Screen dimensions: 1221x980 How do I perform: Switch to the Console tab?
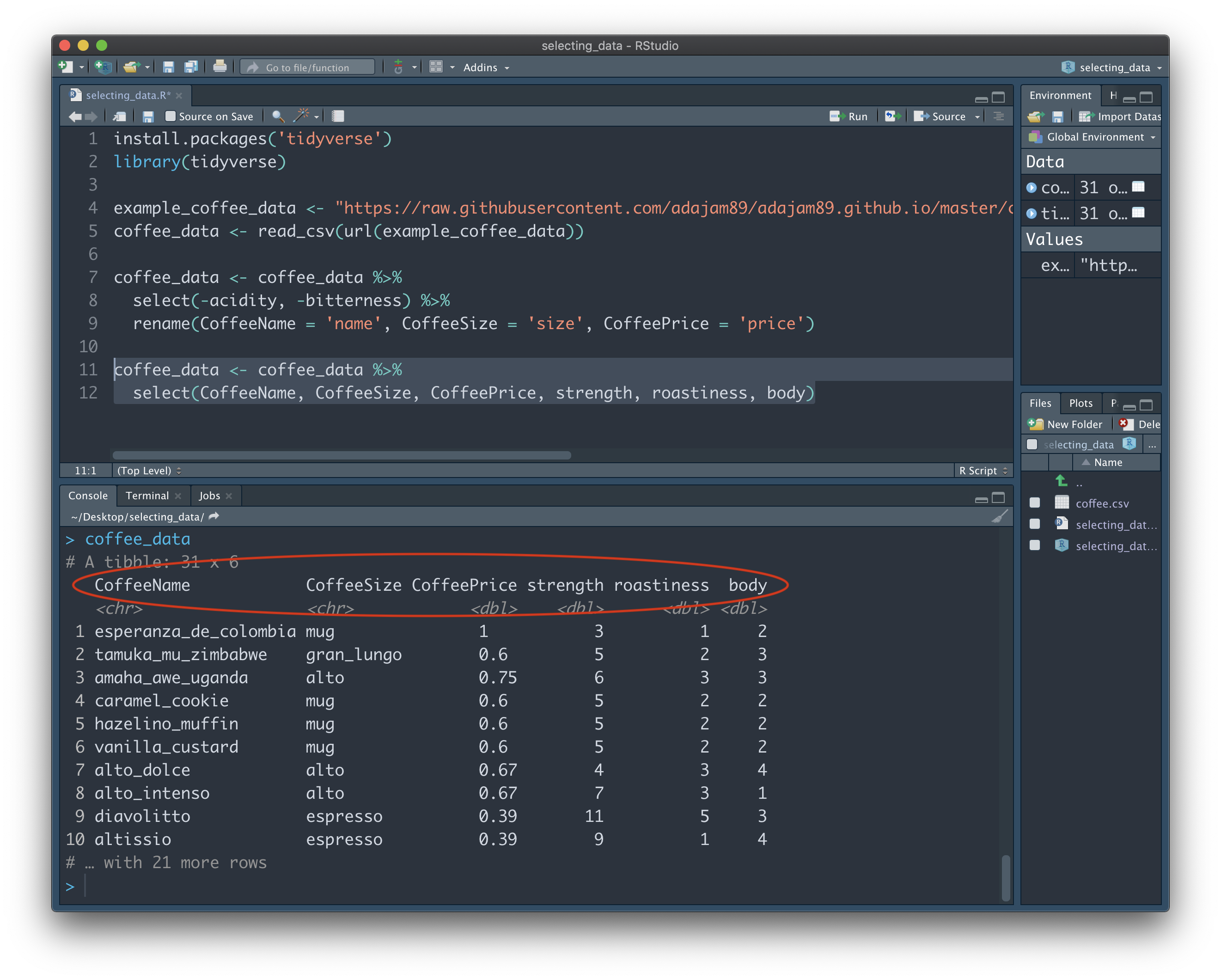tap(88, 496)
